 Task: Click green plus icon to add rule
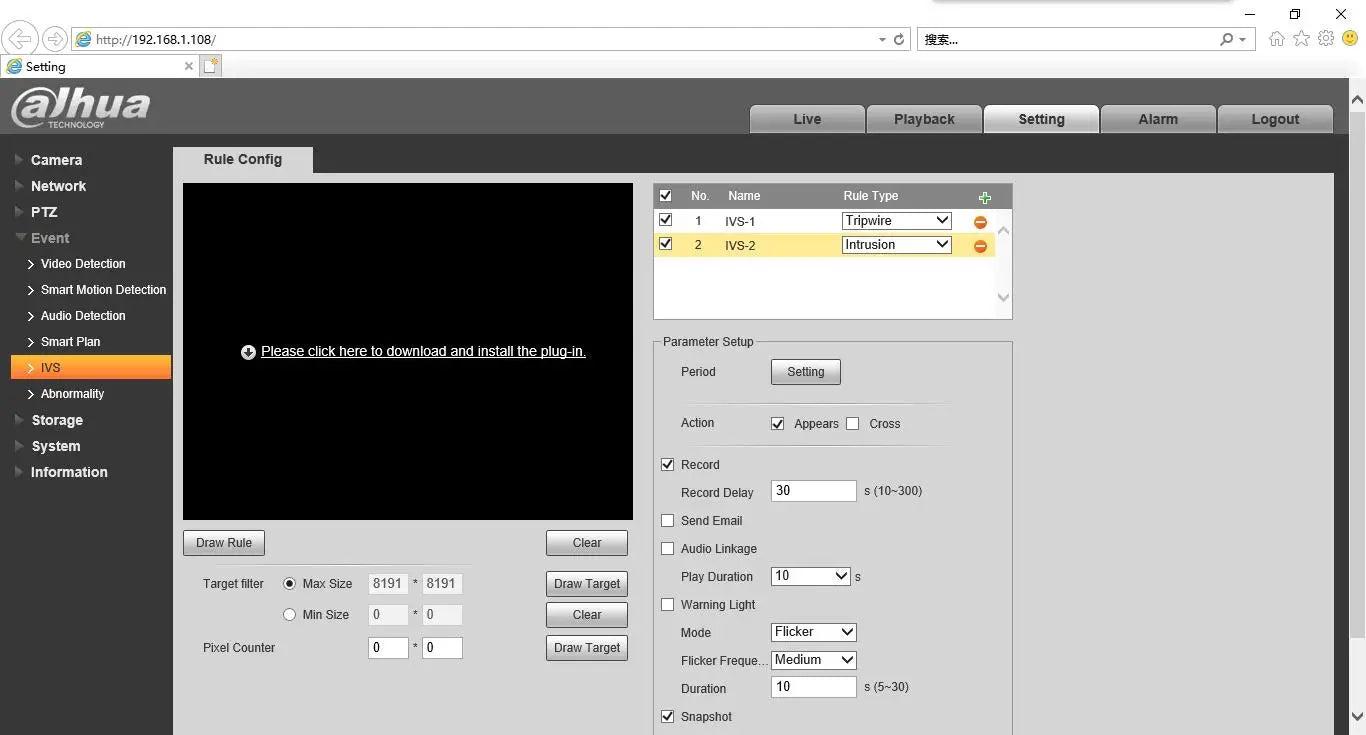(984, 198)
